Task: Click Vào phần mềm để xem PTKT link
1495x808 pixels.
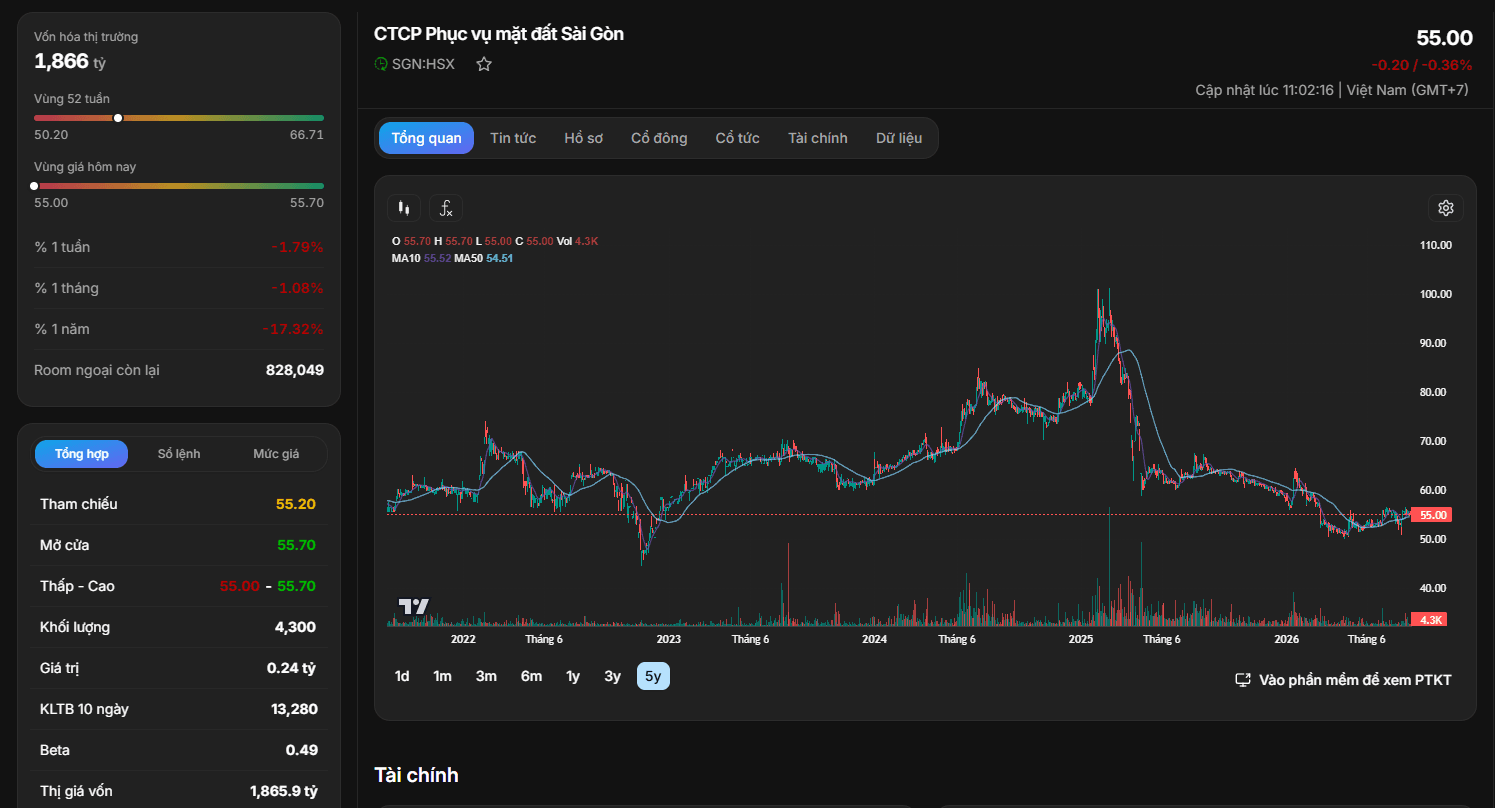Action: coord(1355,680)
